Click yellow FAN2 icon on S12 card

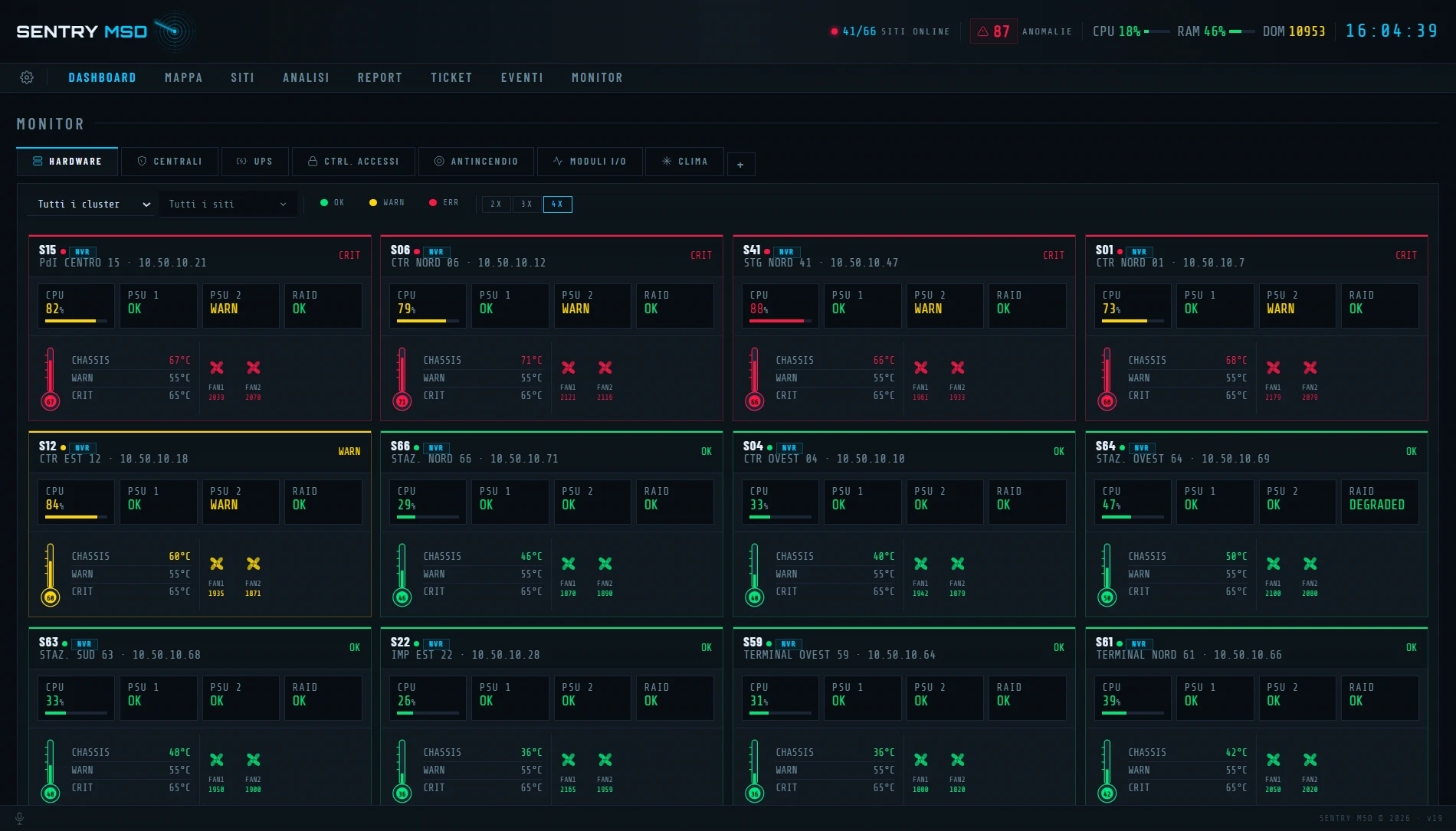point(254,564)
